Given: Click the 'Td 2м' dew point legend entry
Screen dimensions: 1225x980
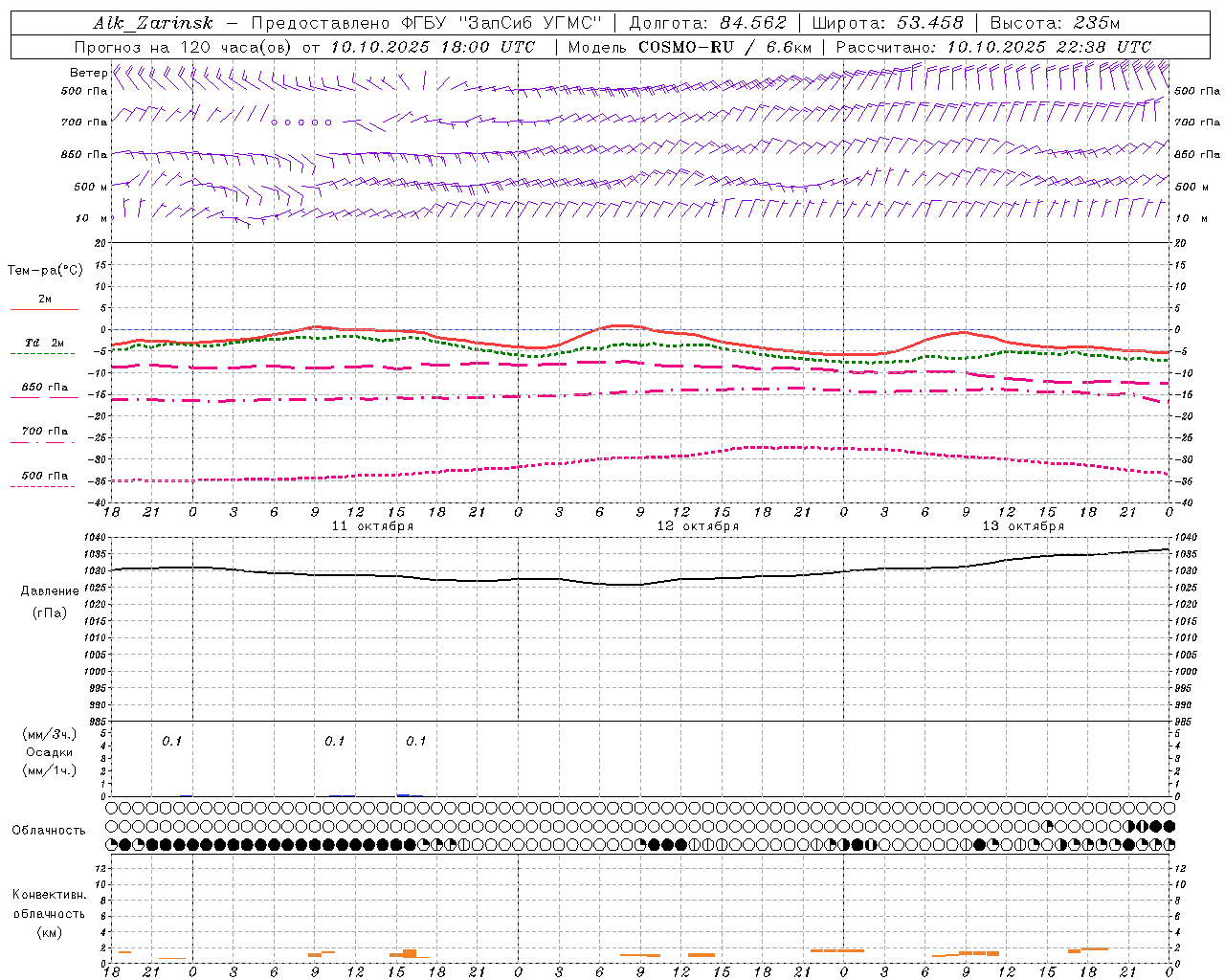Looking at the screenshot, I should click(x=45, y=343).
